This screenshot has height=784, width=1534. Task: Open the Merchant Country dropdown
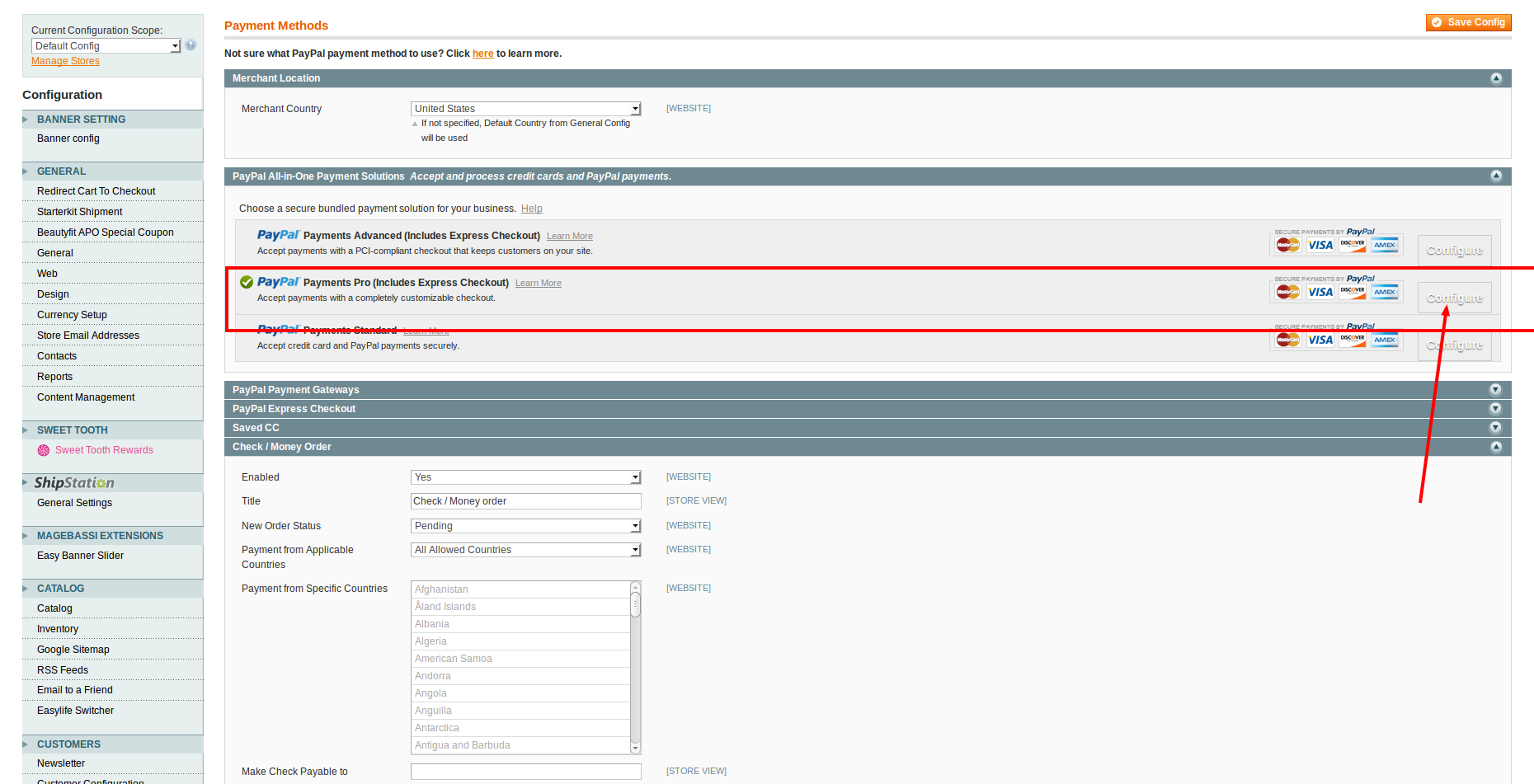pyautogui.click(x=526, y=109)
